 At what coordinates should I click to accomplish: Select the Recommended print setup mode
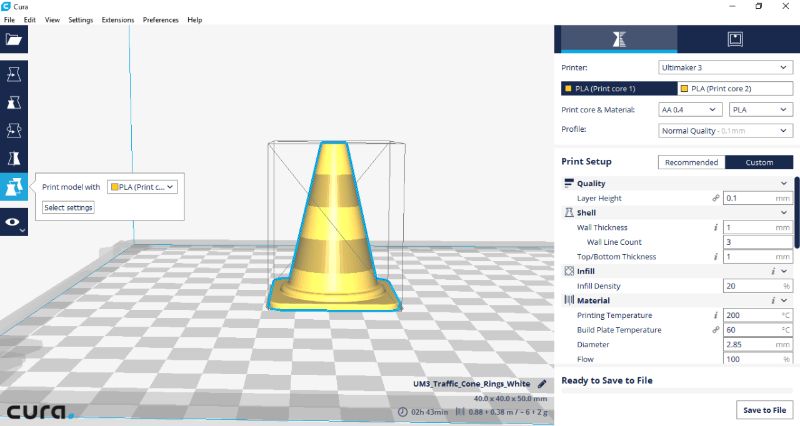tap(691, 162)
